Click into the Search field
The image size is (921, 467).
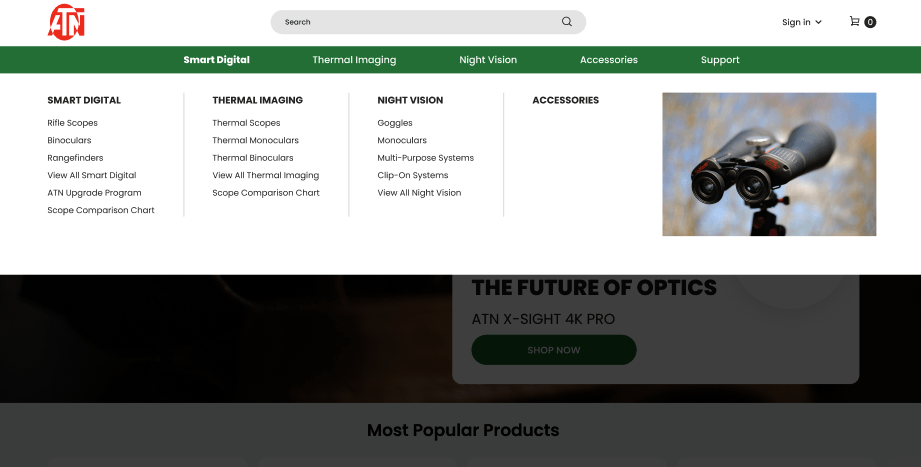click(428, 22)
